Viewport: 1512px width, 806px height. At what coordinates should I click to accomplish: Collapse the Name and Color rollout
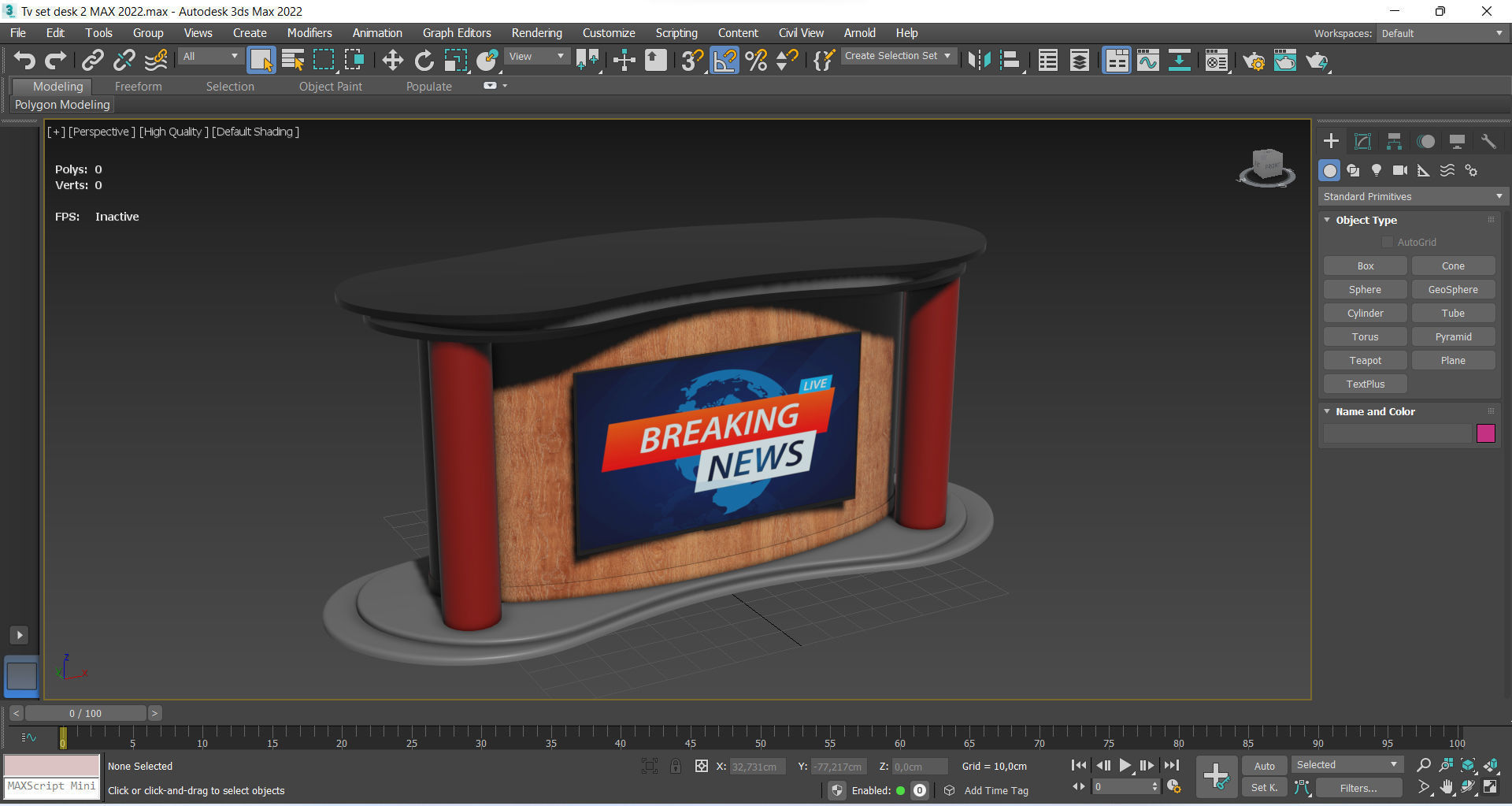[1375, 411]
